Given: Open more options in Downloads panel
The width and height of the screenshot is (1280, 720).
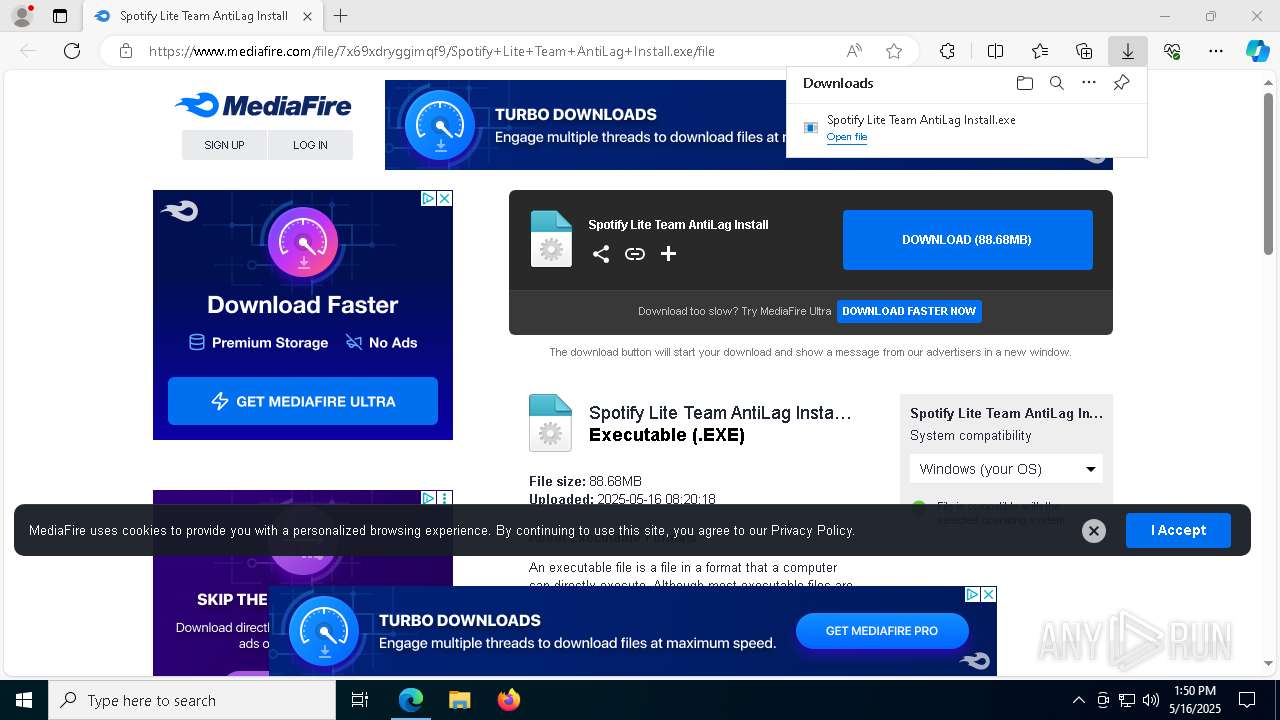Looking at the screenshot, I should (x=1089, y=83).
